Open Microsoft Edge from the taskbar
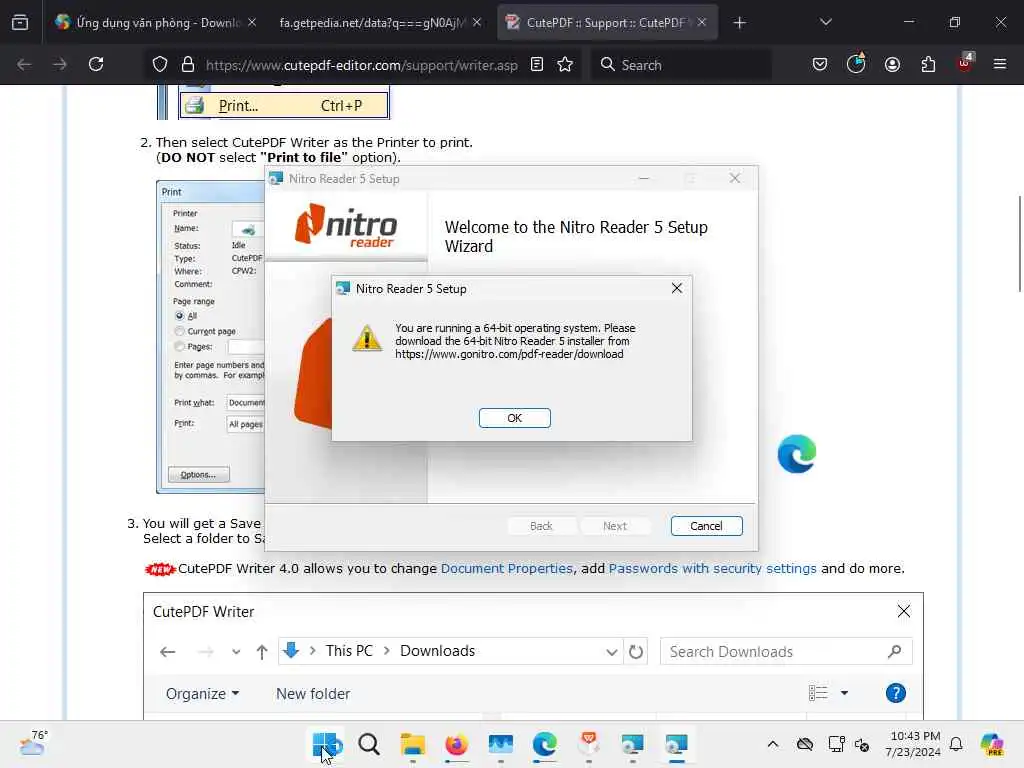Screen dimensions: 1024x768 tap(545, 744)
